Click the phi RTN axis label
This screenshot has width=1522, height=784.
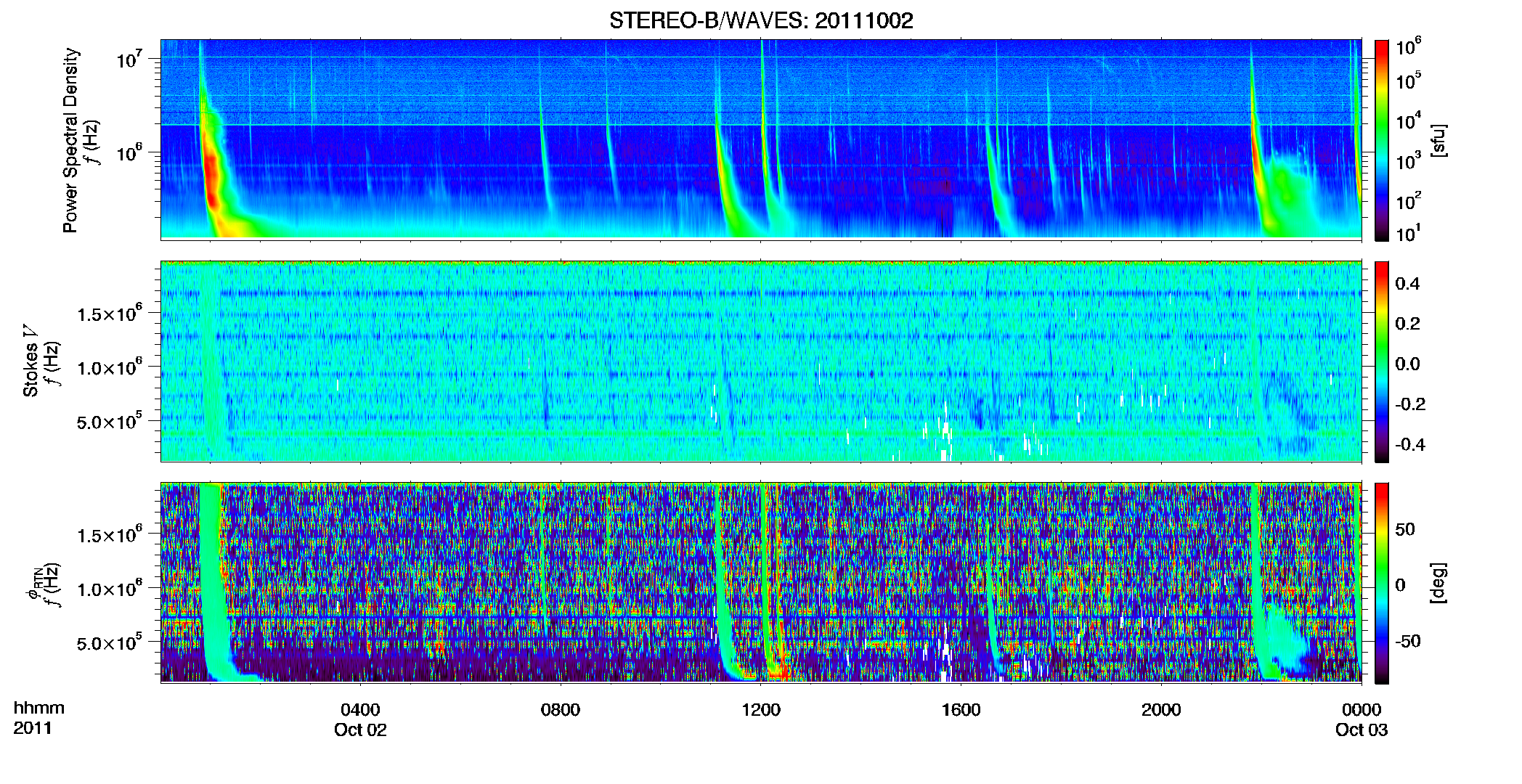(33, 585)
